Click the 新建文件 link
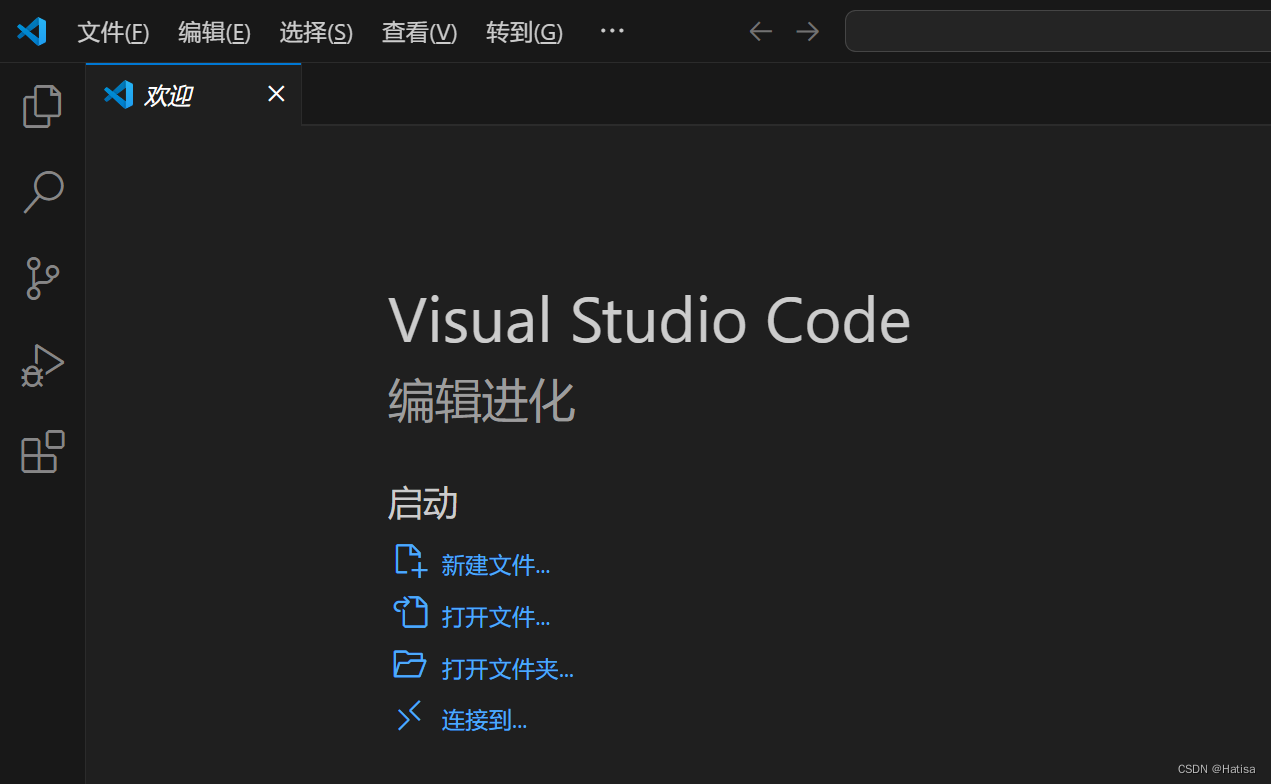 [495, 565]
